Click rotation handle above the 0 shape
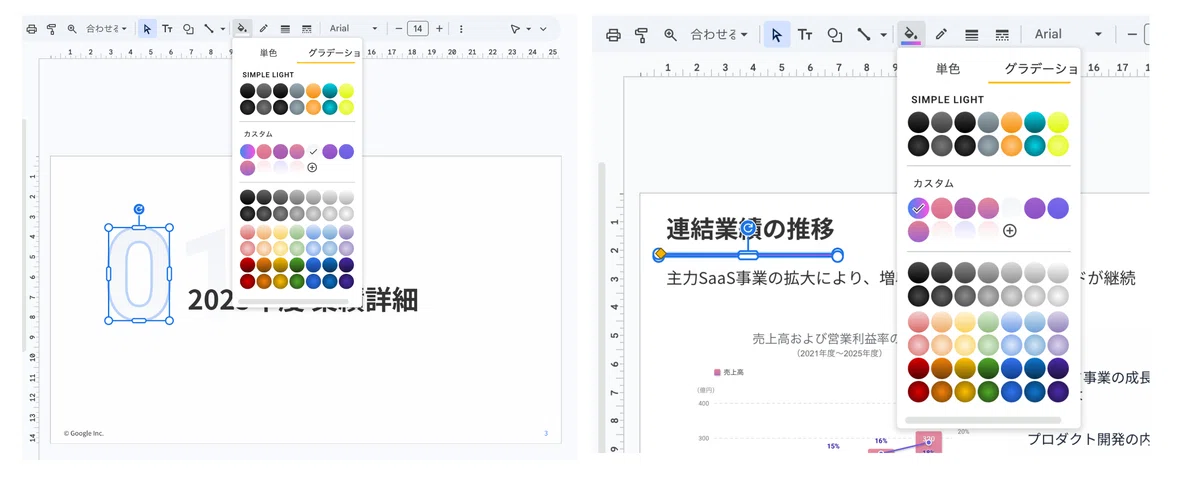Image resolution: width=1200 pixels, height=490 pixels. 139,209
